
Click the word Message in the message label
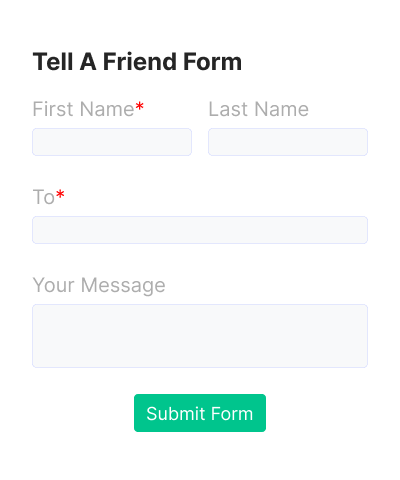coord(123,285)
